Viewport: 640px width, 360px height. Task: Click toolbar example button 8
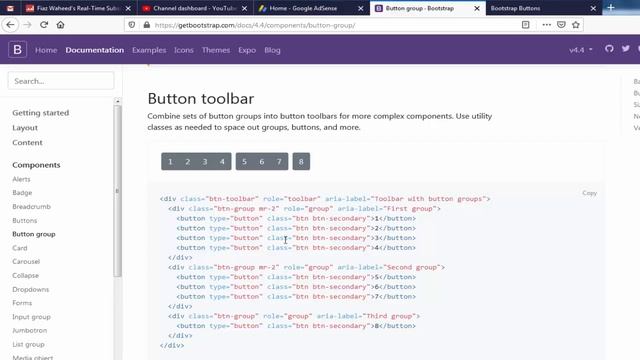(x=301, y=161)
